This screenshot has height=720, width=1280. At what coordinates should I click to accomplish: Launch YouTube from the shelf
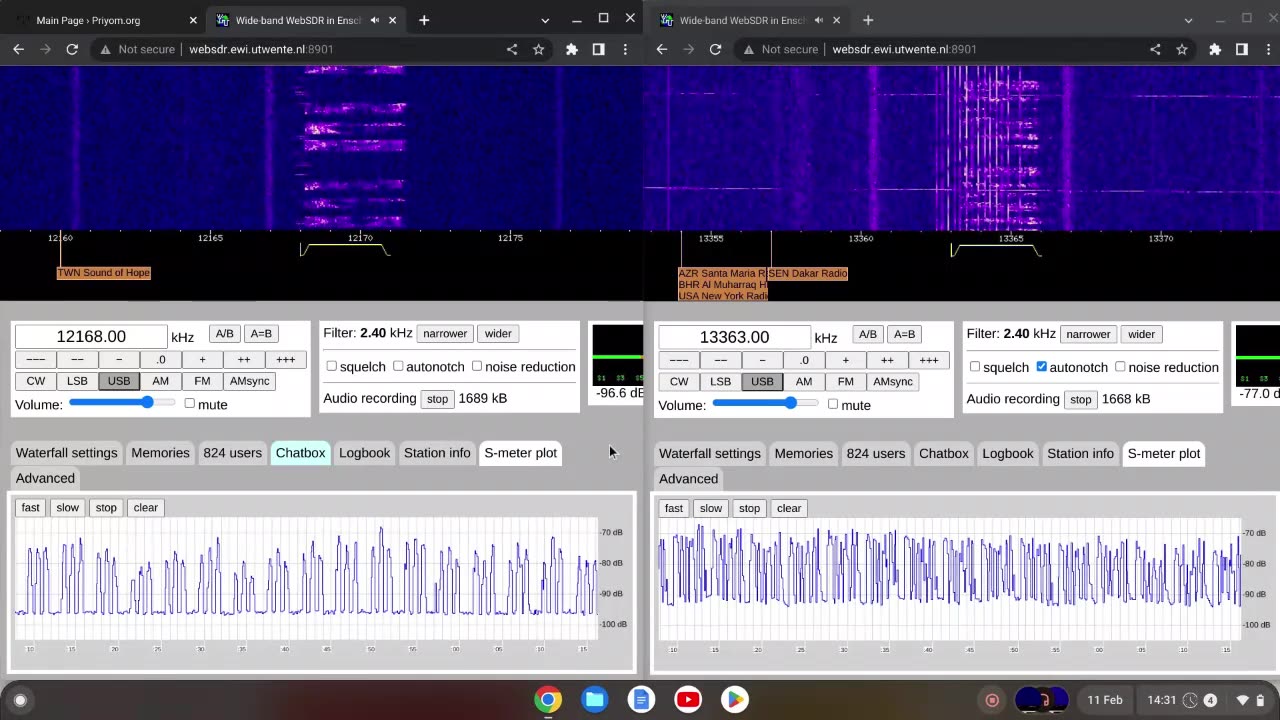point(688,699)
